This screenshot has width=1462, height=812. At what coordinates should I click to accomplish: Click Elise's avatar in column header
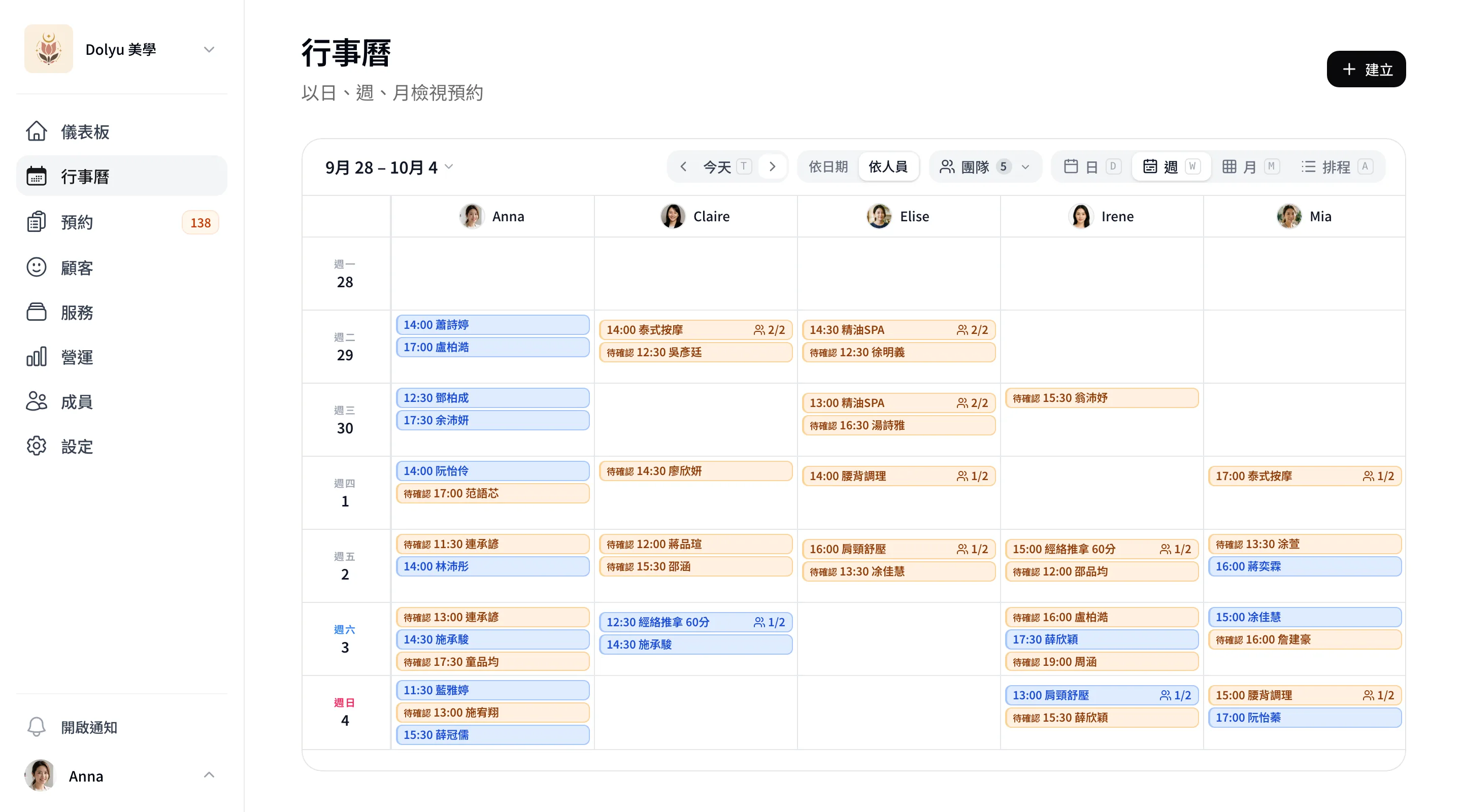(x=879, y=216)
